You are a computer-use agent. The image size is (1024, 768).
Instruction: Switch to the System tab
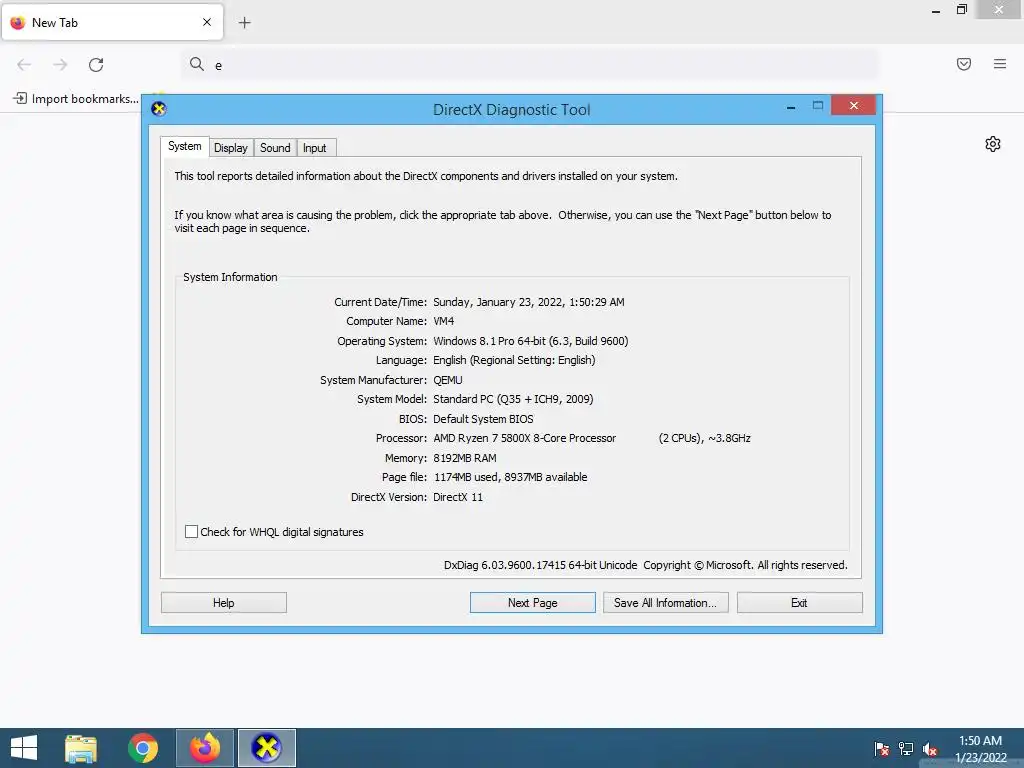click(x=185, y=146)
